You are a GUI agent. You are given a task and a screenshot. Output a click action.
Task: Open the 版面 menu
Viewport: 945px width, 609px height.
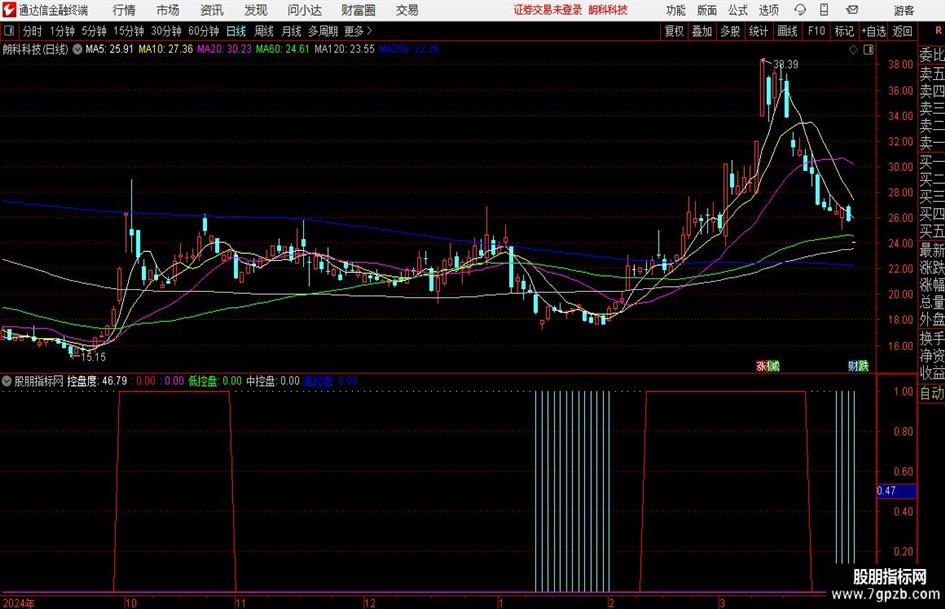click(707, 10)
